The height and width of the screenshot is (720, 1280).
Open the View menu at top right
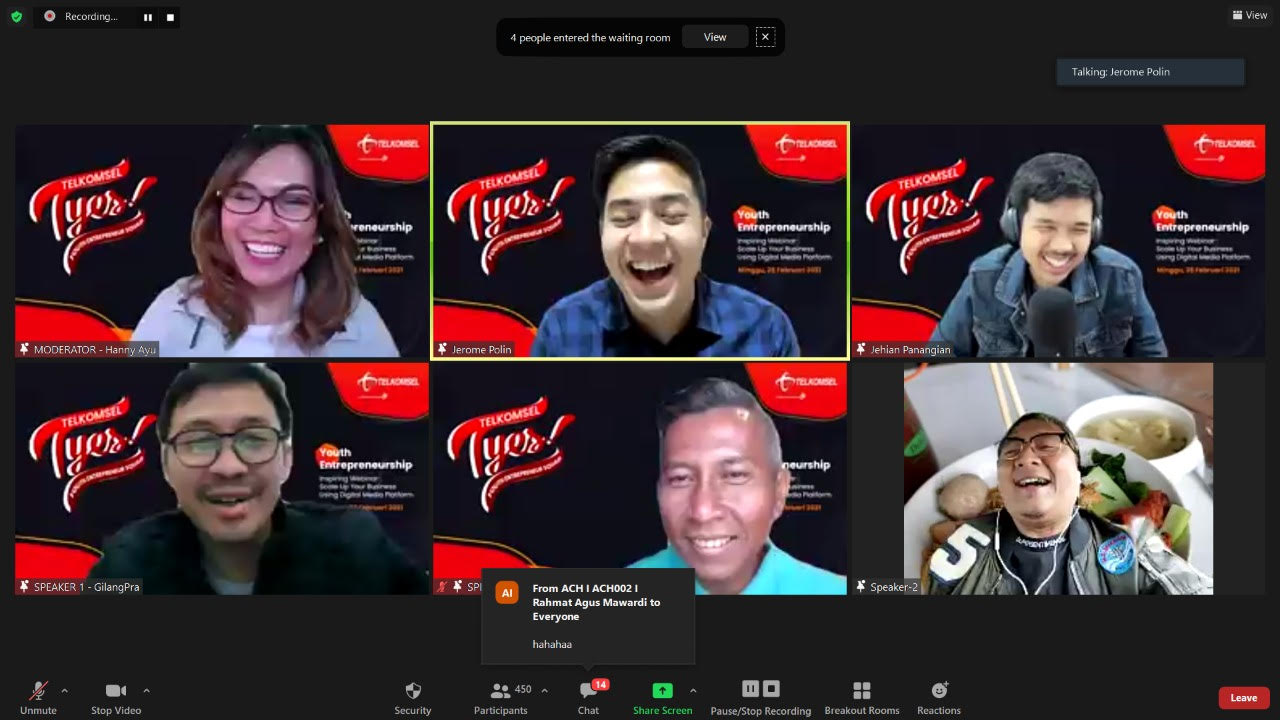pyautogui.click(x=1248, y=15)
